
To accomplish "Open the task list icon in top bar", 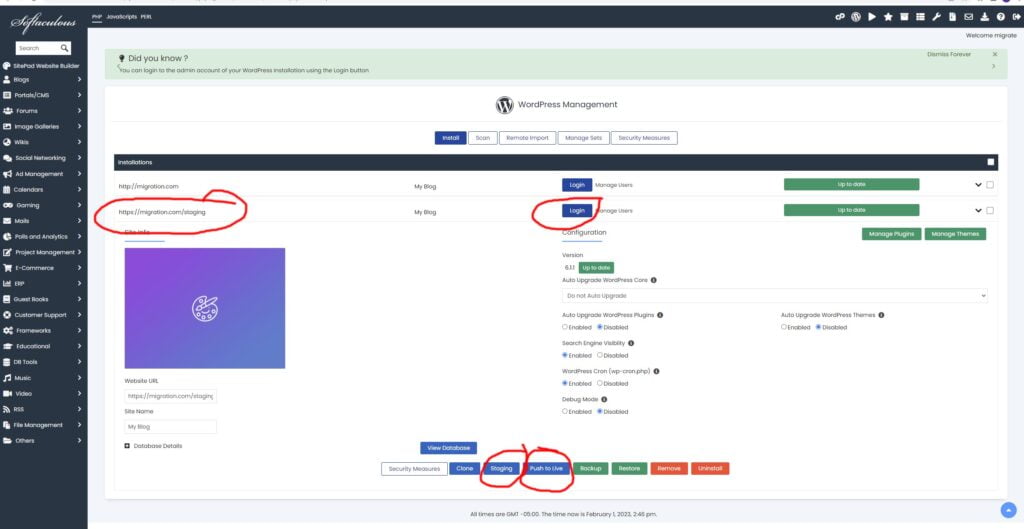I will (920, 17).
